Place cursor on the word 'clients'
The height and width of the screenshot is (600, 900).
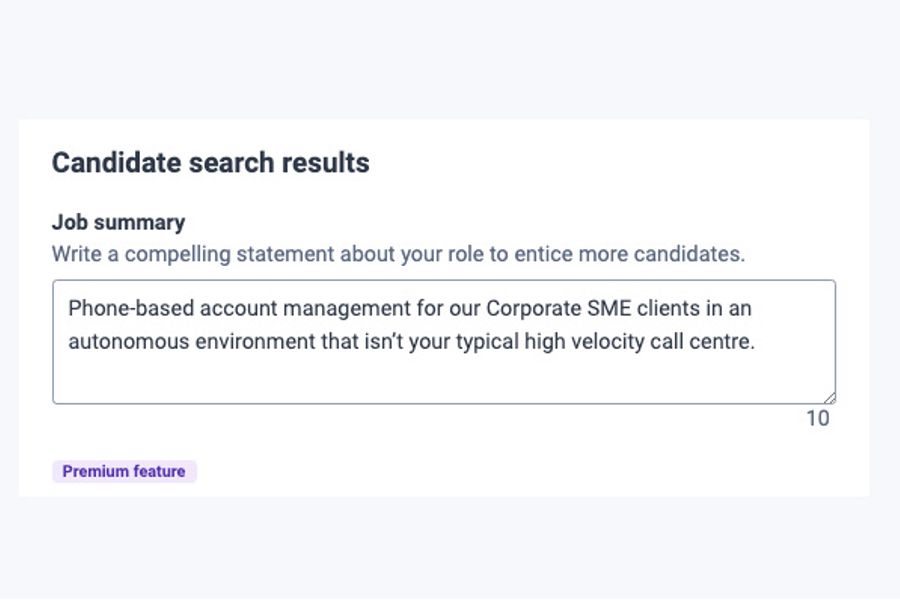[640, 308]
